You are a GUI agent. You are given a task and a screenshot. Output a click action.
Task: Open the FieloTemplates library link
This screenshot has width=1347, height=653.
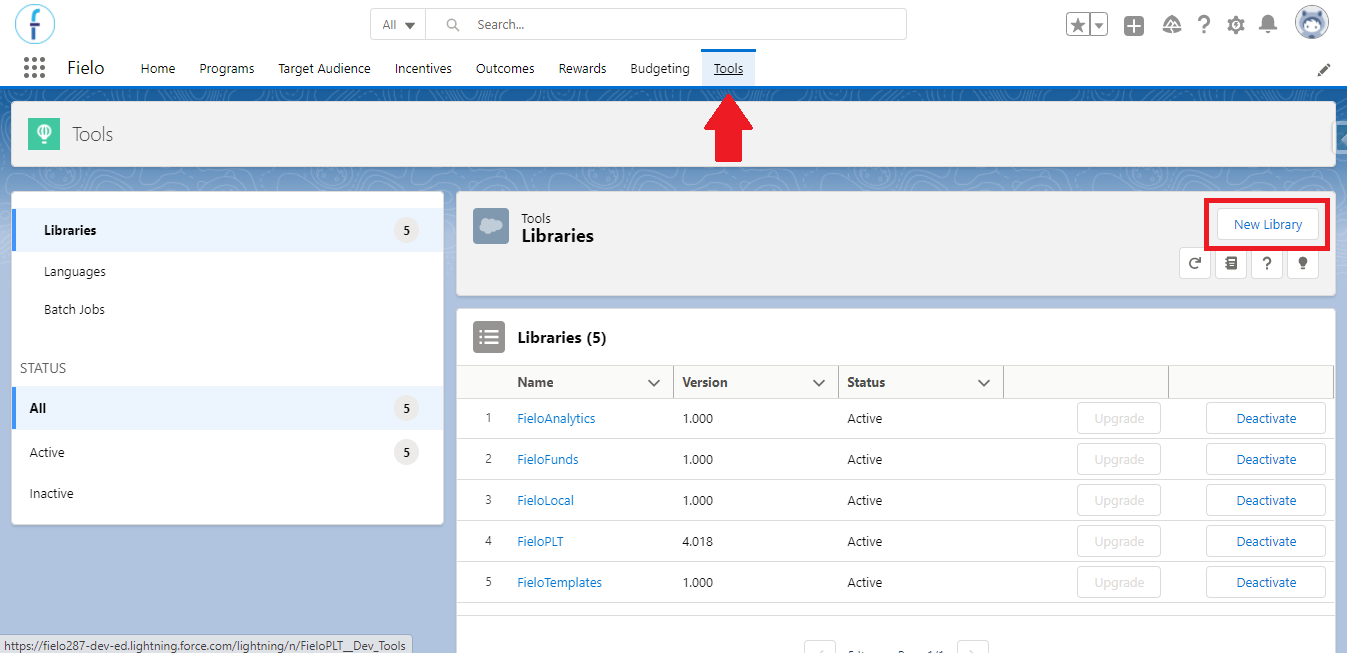(559, 582)
